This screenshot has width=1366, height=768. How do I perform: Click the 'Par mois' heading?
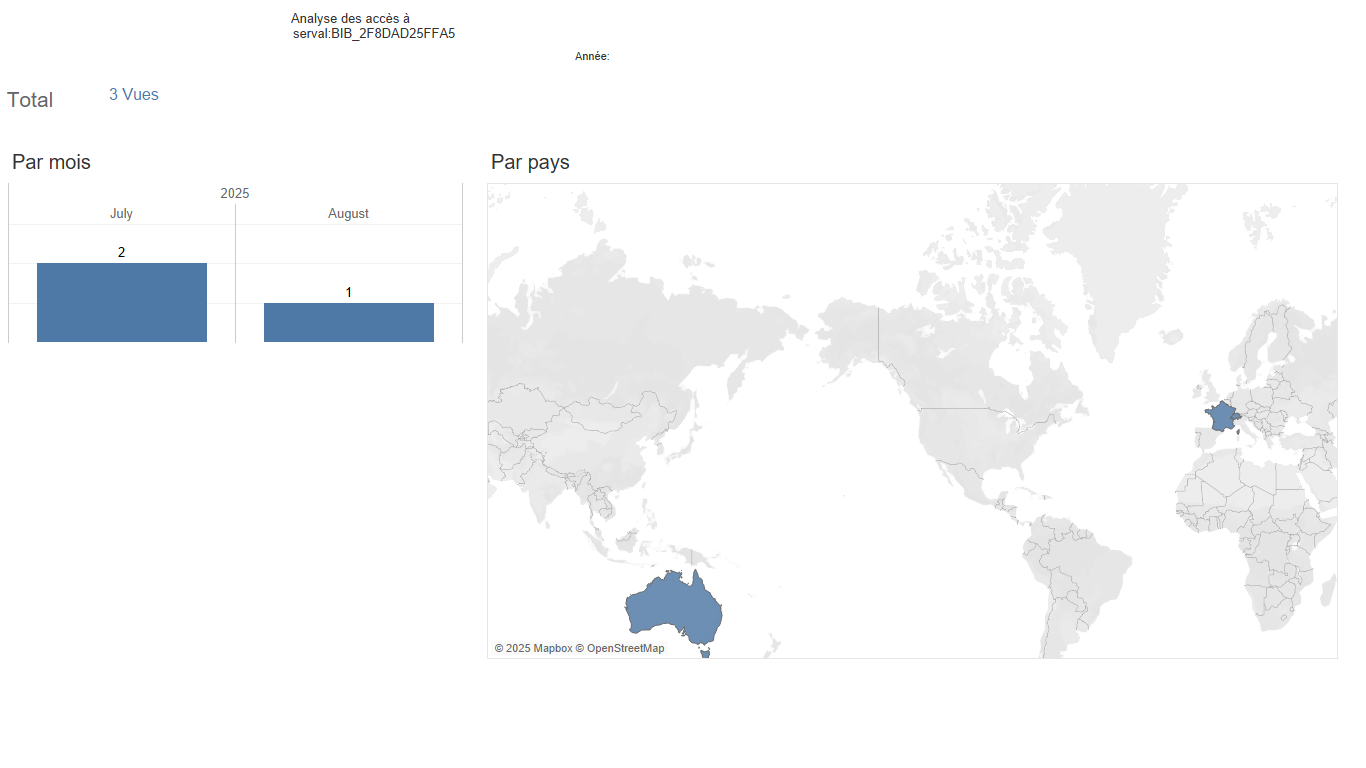tap(51, 162)
